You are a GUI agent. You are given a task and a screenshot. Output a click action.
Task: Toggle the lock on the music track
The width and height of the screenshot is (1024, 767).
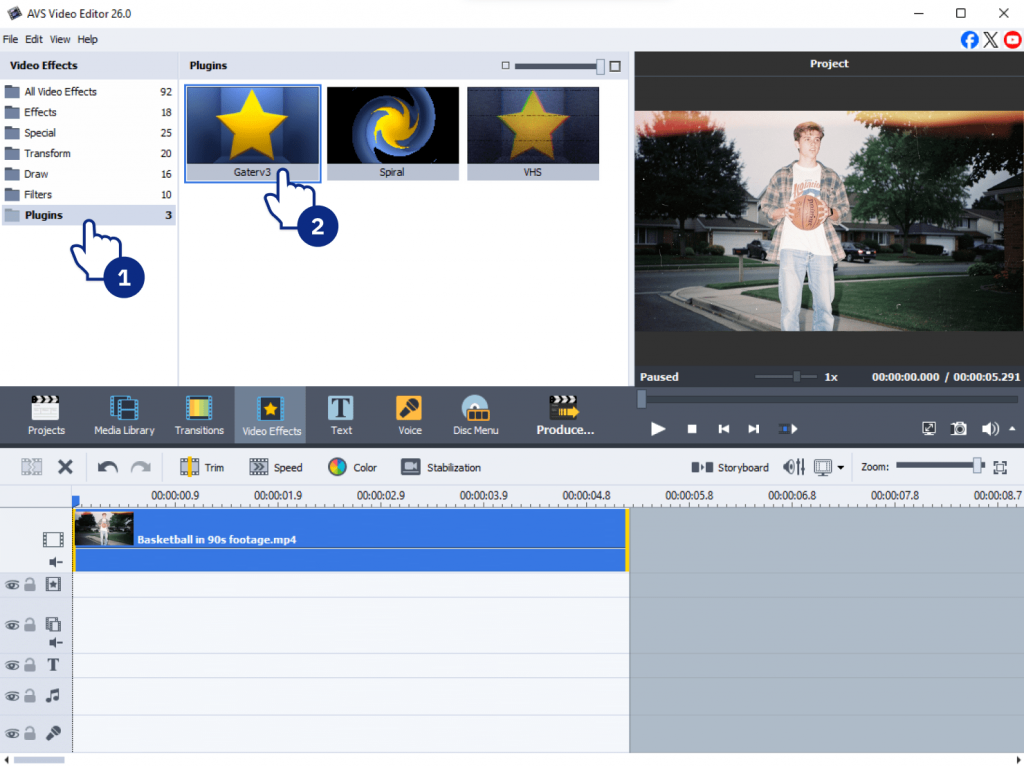[x=30, y=696]
